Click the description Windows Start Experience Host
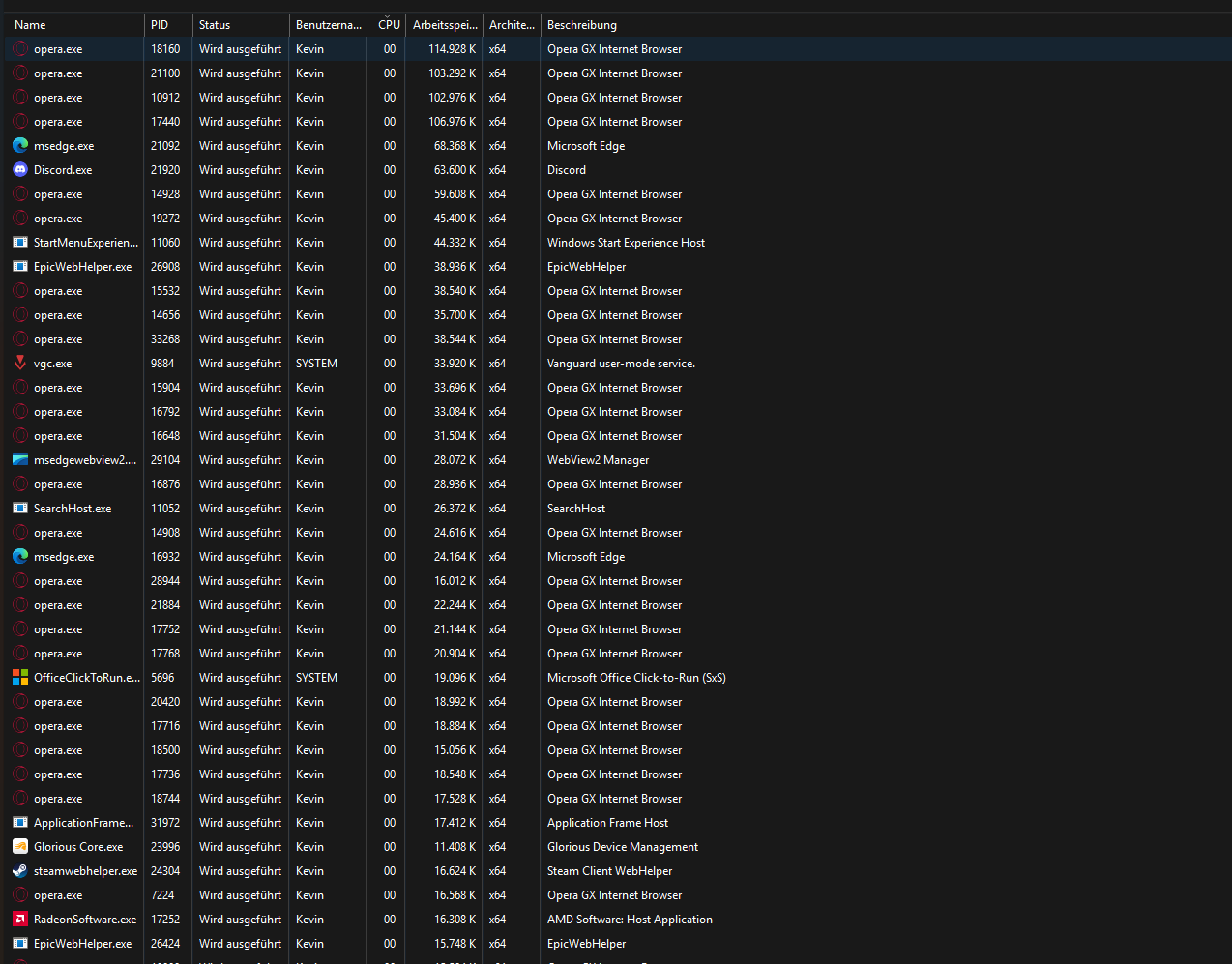Viewport: 1232px width, 964px height. point(626,243)
